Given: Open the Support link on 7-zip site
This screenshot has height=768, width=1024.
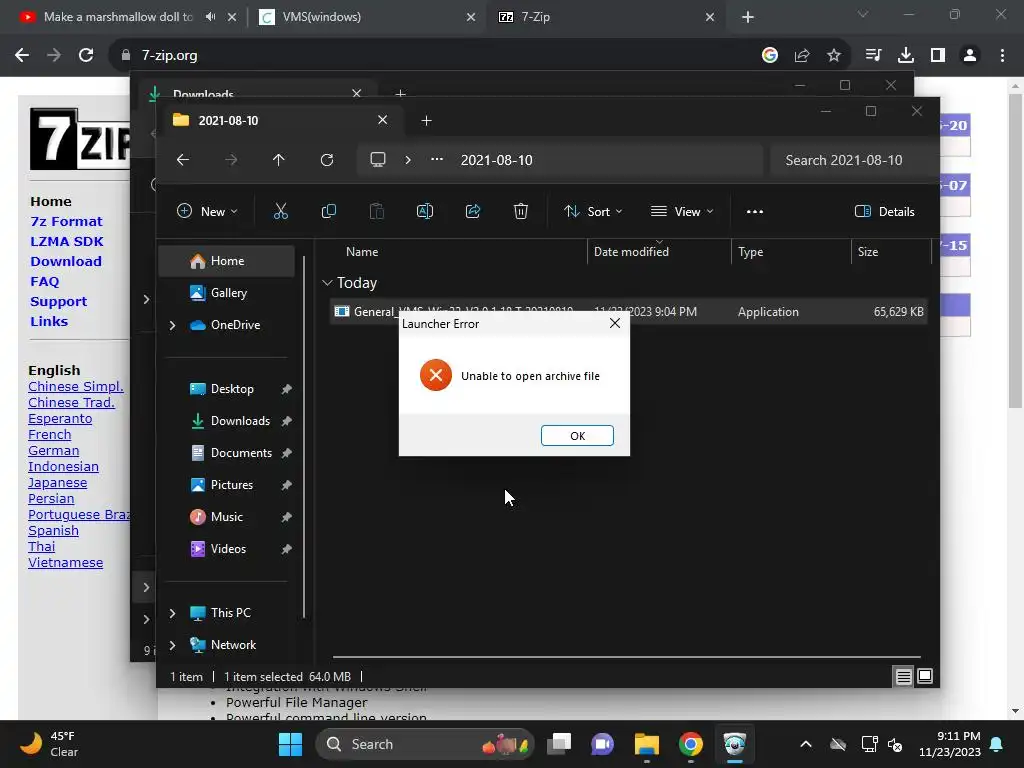Looking at the screenshot, I should pos(58,302).
